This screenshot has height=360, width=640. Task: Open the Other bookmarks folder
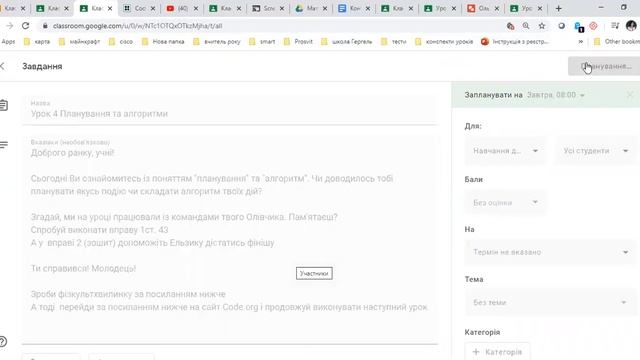click(x=617, y=42)
